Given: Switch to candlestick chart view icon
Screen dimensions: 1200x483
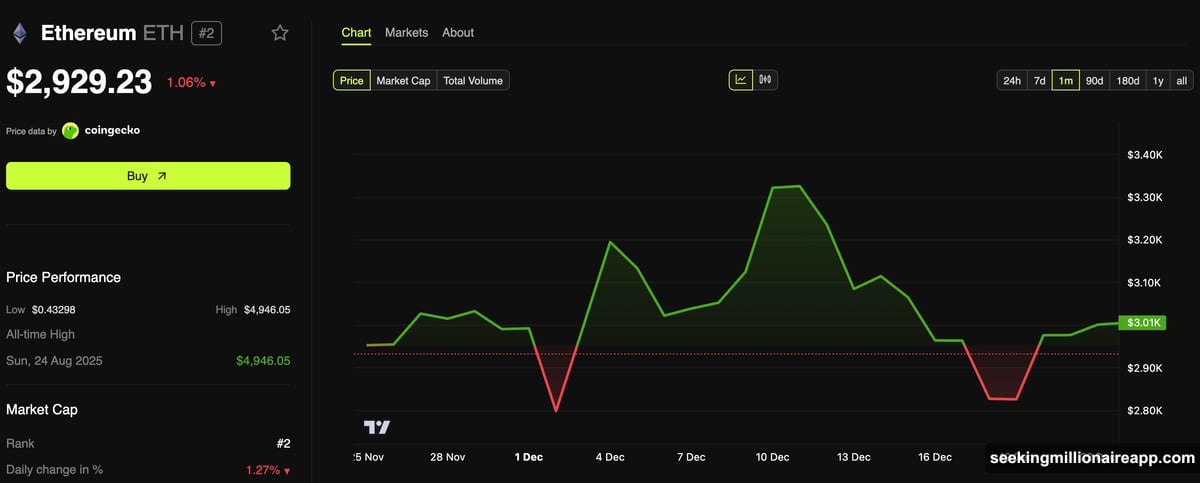Looking at the screenshot, I should point(766,80).
